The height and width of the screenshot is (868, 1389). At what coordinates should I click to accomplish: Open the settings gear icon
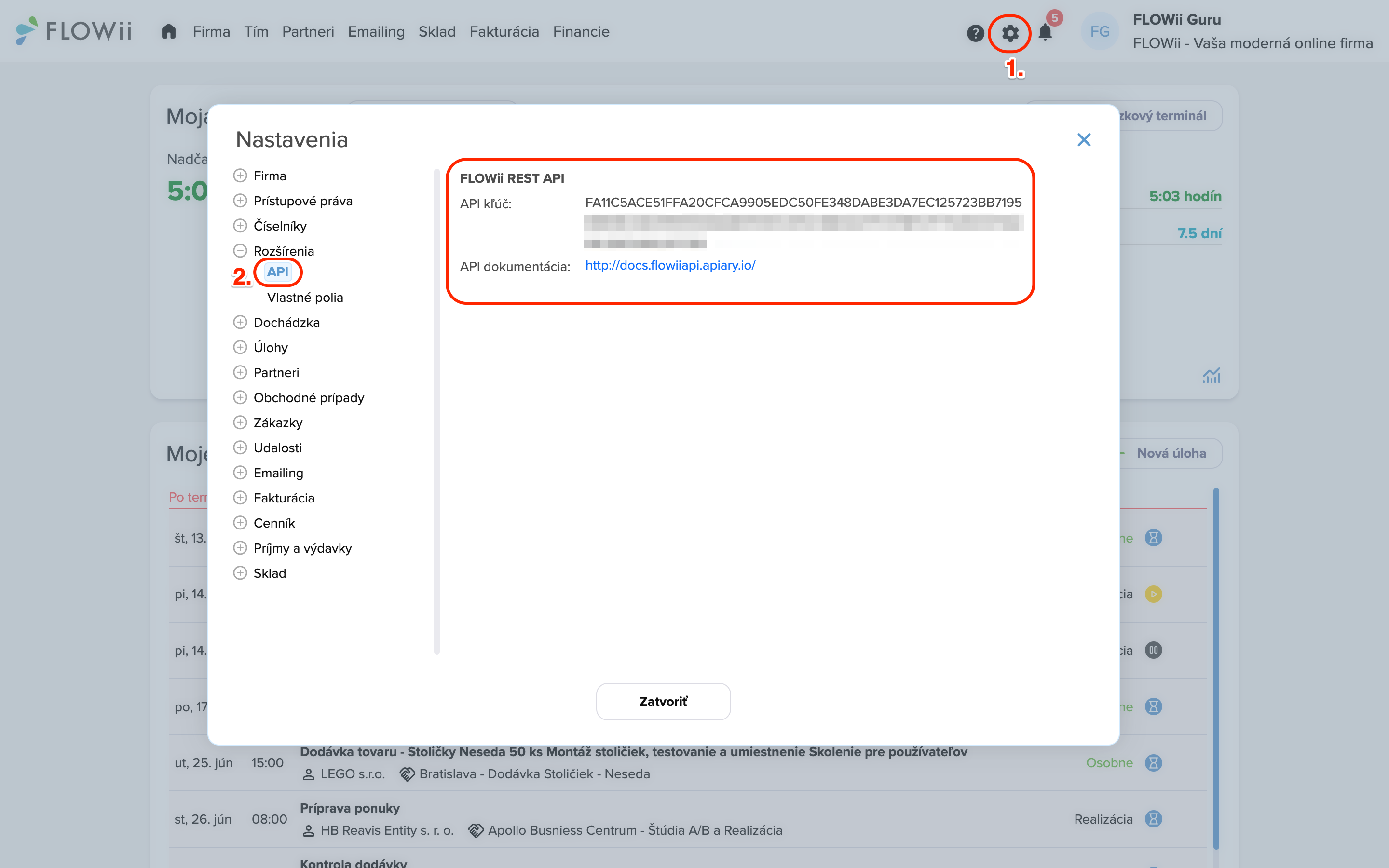point(1009,33)
